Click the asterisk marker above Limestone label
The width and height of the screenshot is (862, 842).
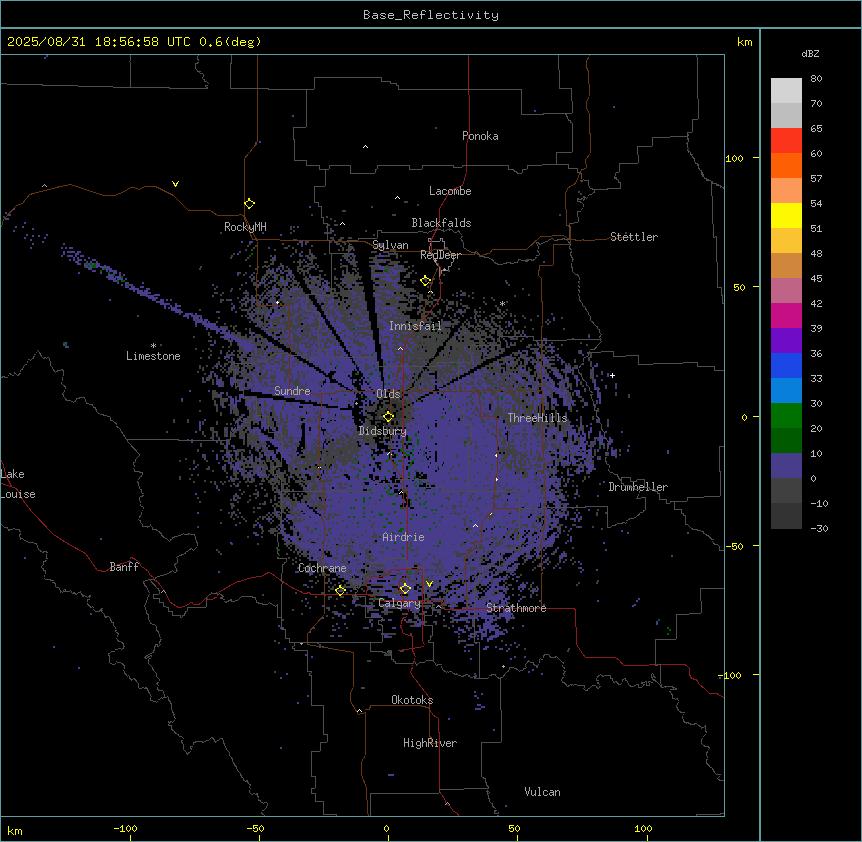coord(153,346)
